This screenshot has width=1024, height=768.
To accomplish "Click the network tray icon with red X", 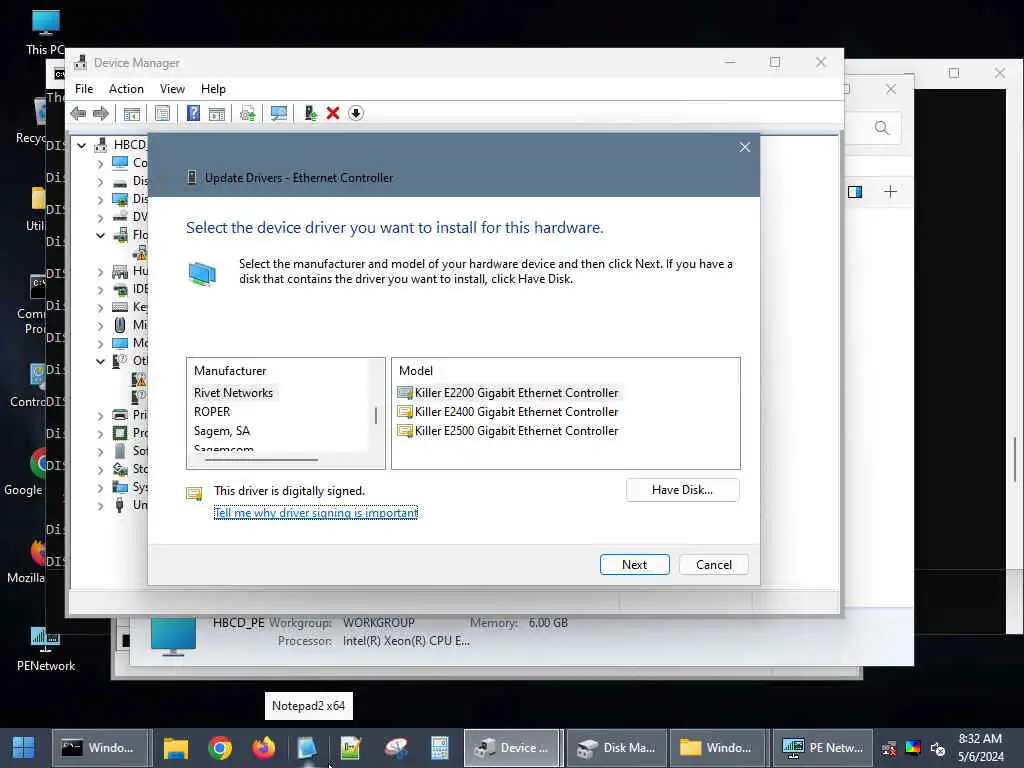I will click(x=889, y=748).
